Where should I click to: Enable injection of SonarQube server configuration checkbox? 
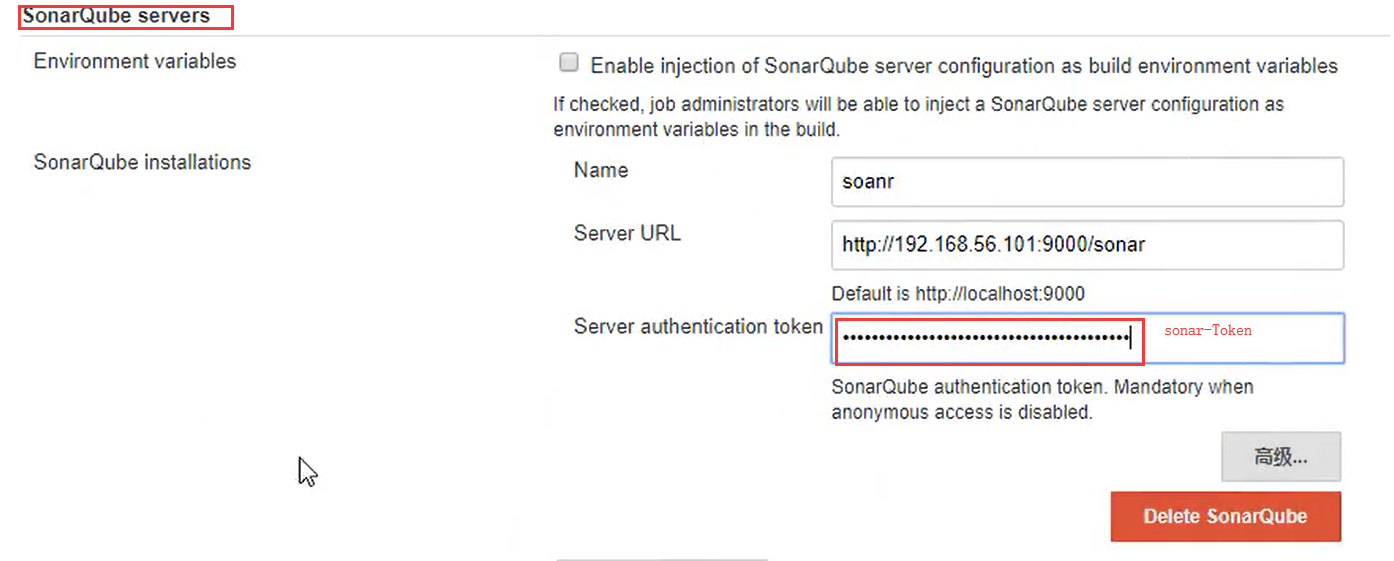click(569, 64)
